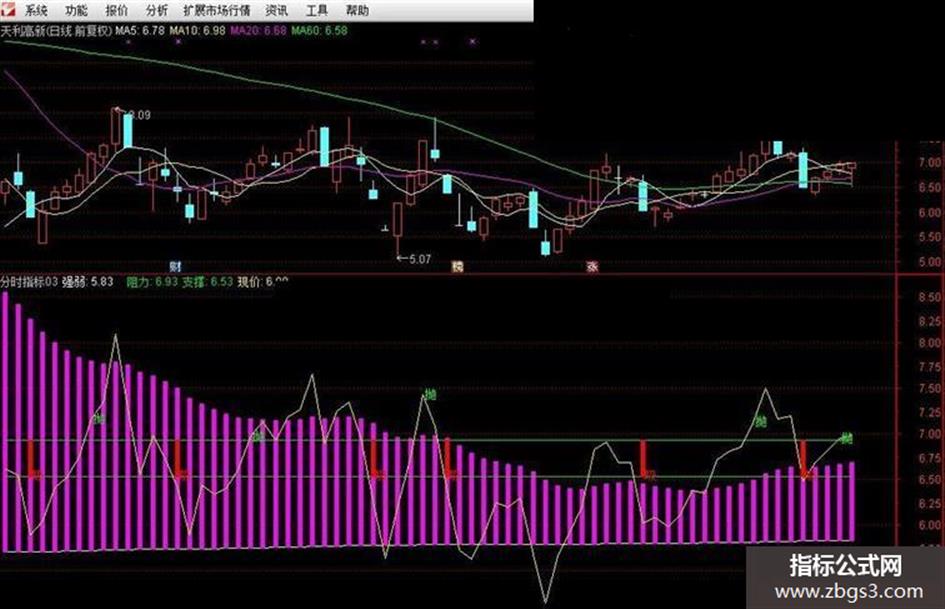Click the 5.50 price axis value

pyautogui.click(x=929, y=238)
